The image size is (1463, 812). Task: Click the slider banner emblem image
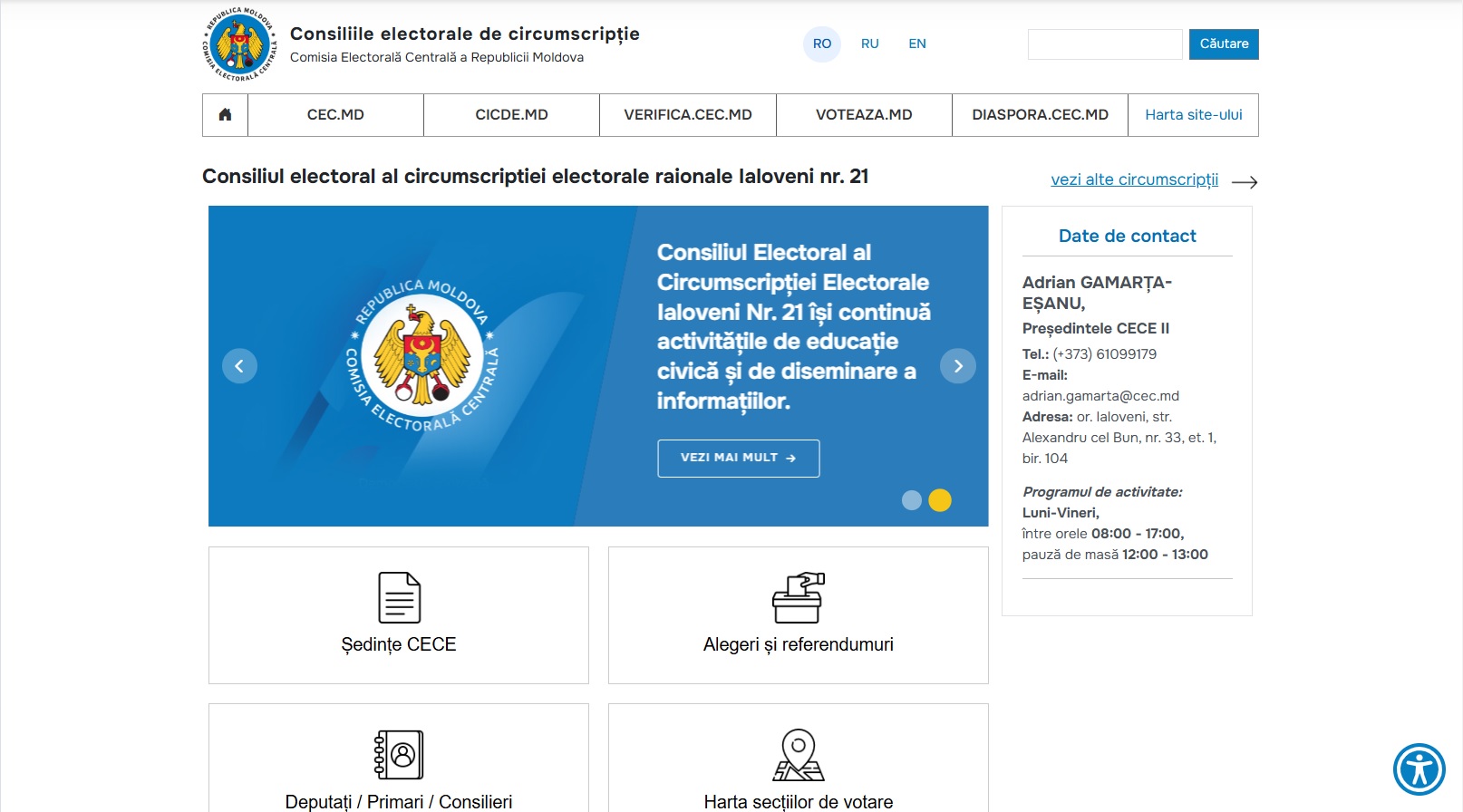point(423,355)
